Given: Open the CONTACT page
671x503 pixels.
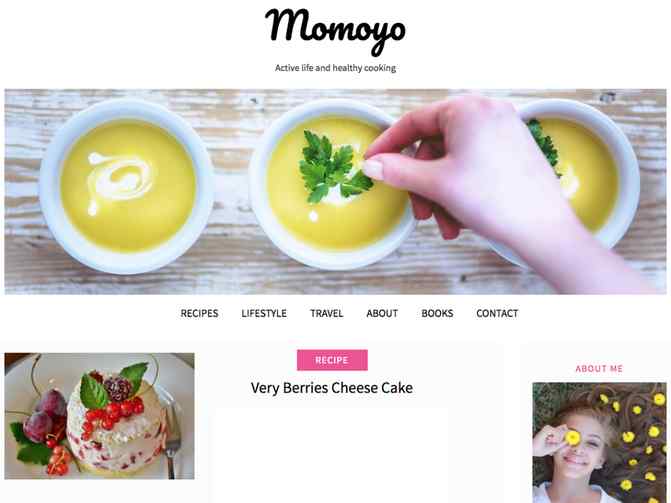Looking at the screenshot, I should pyautogui.click(x=497, y=313).
